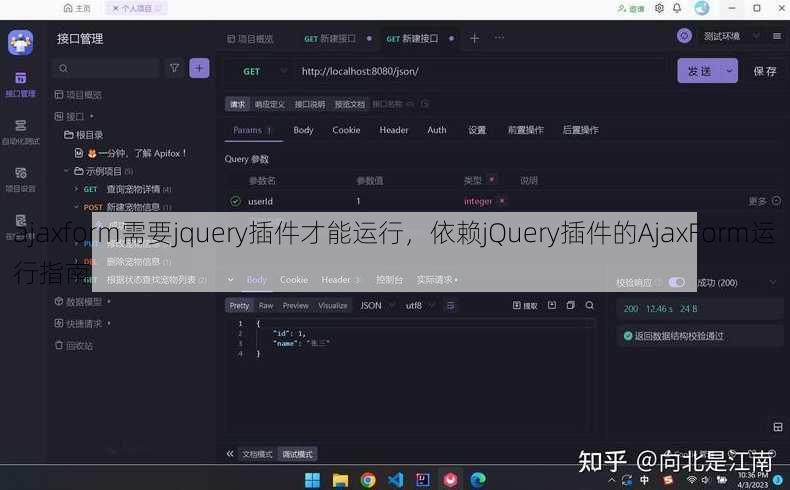Viewport: 790px width, 490px height.
Task: Click the 提取 extract icon in response
Action: [524, 305]
